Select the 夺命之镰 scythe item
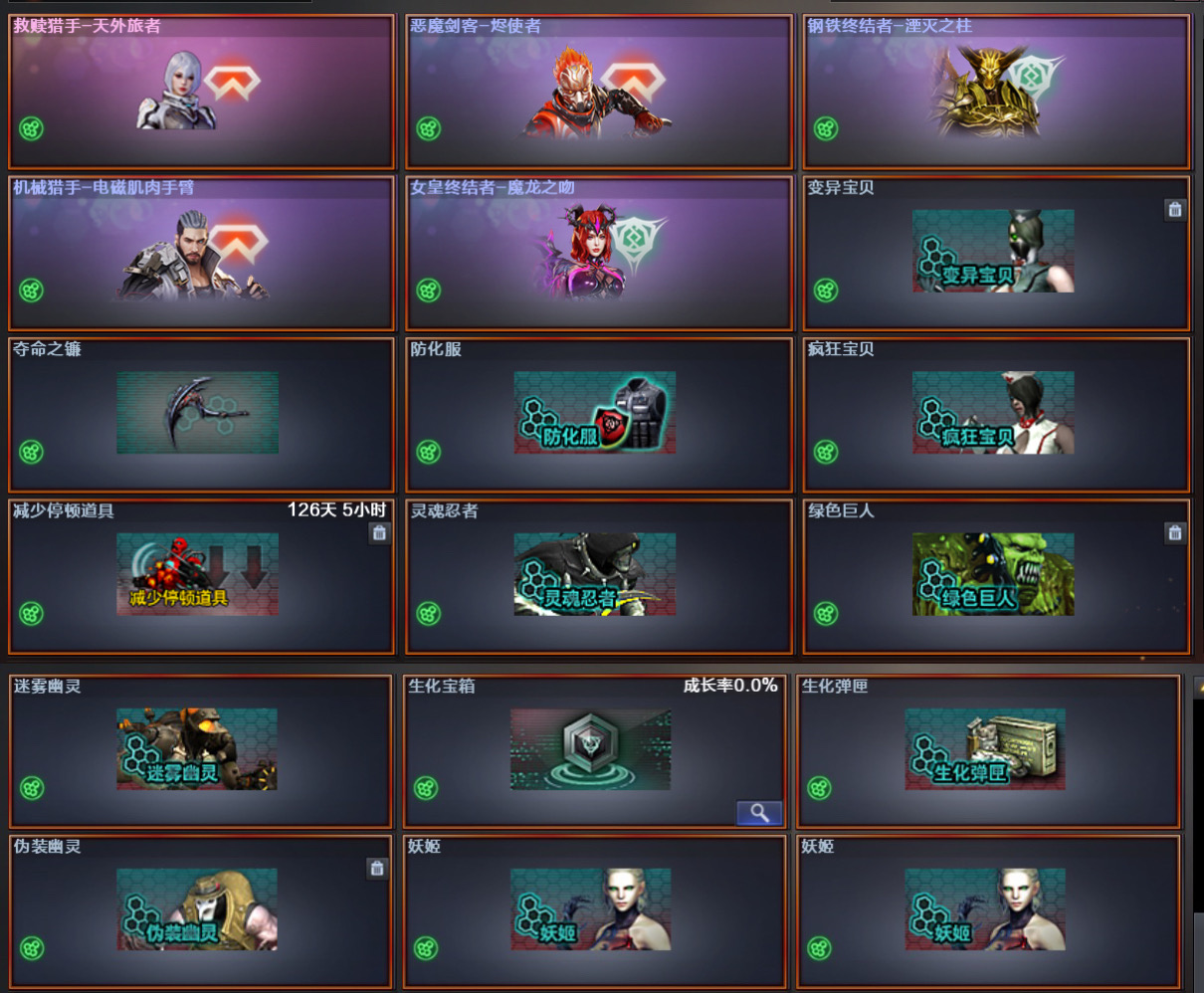1204x993 pixels. (x=197, y=413)
